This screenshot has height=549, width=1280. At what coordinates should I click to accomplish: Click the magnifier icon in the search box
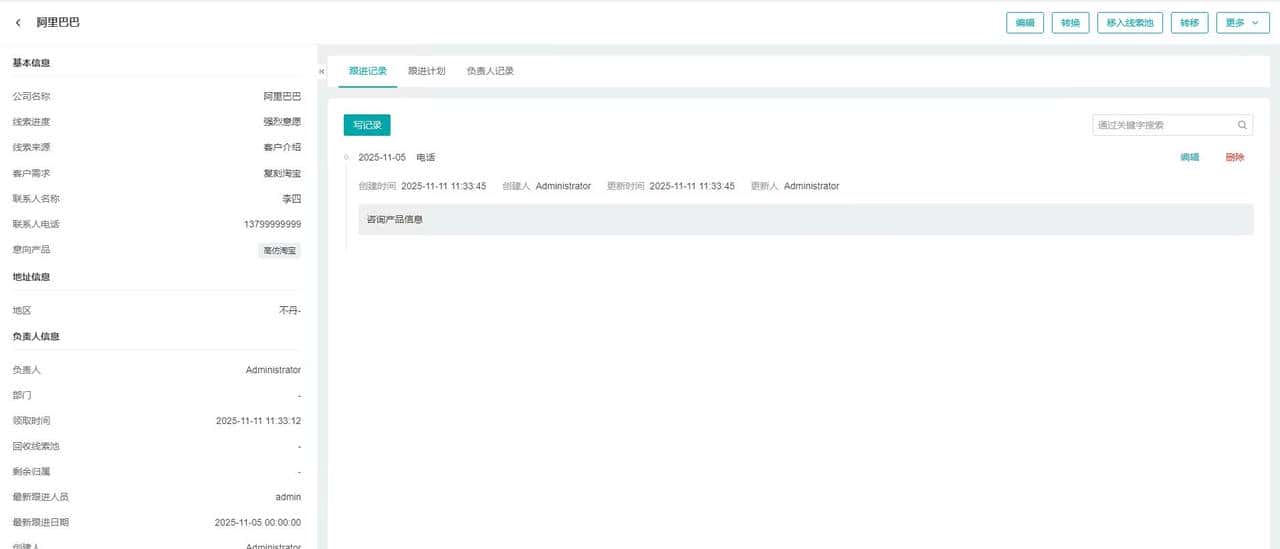1243,125
